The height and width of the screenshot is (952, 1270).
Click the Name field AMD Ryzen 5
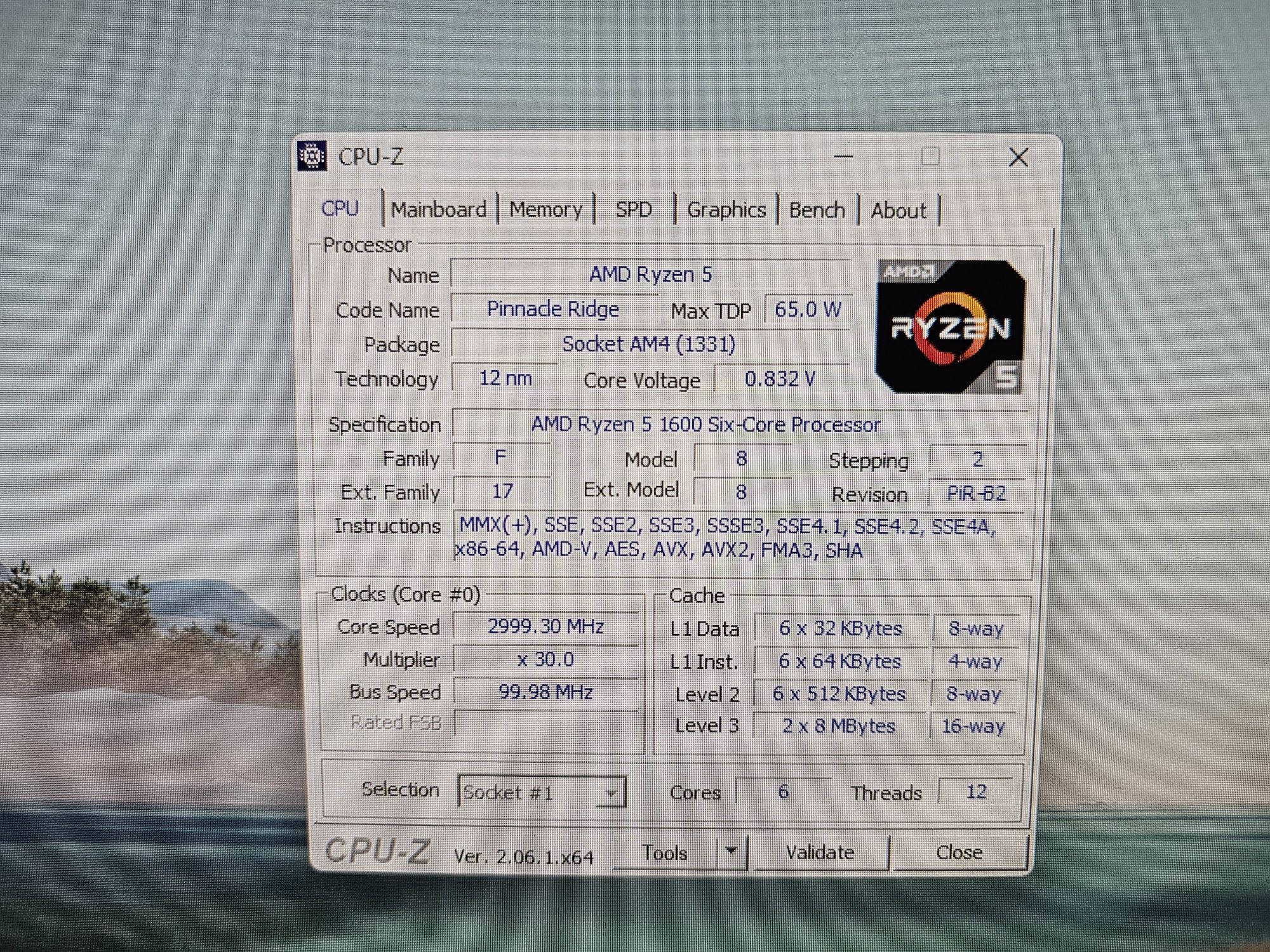651,274
